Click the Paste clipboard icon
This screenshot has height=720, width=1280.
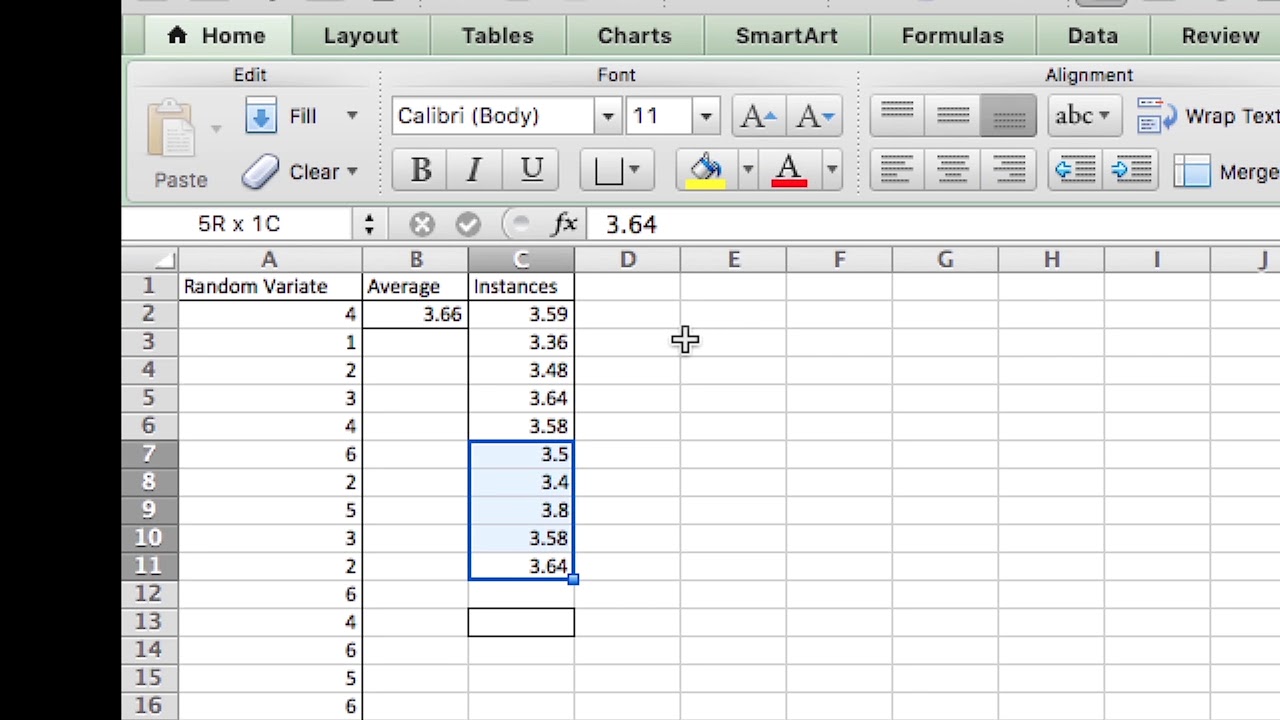[x=174, y=128]
